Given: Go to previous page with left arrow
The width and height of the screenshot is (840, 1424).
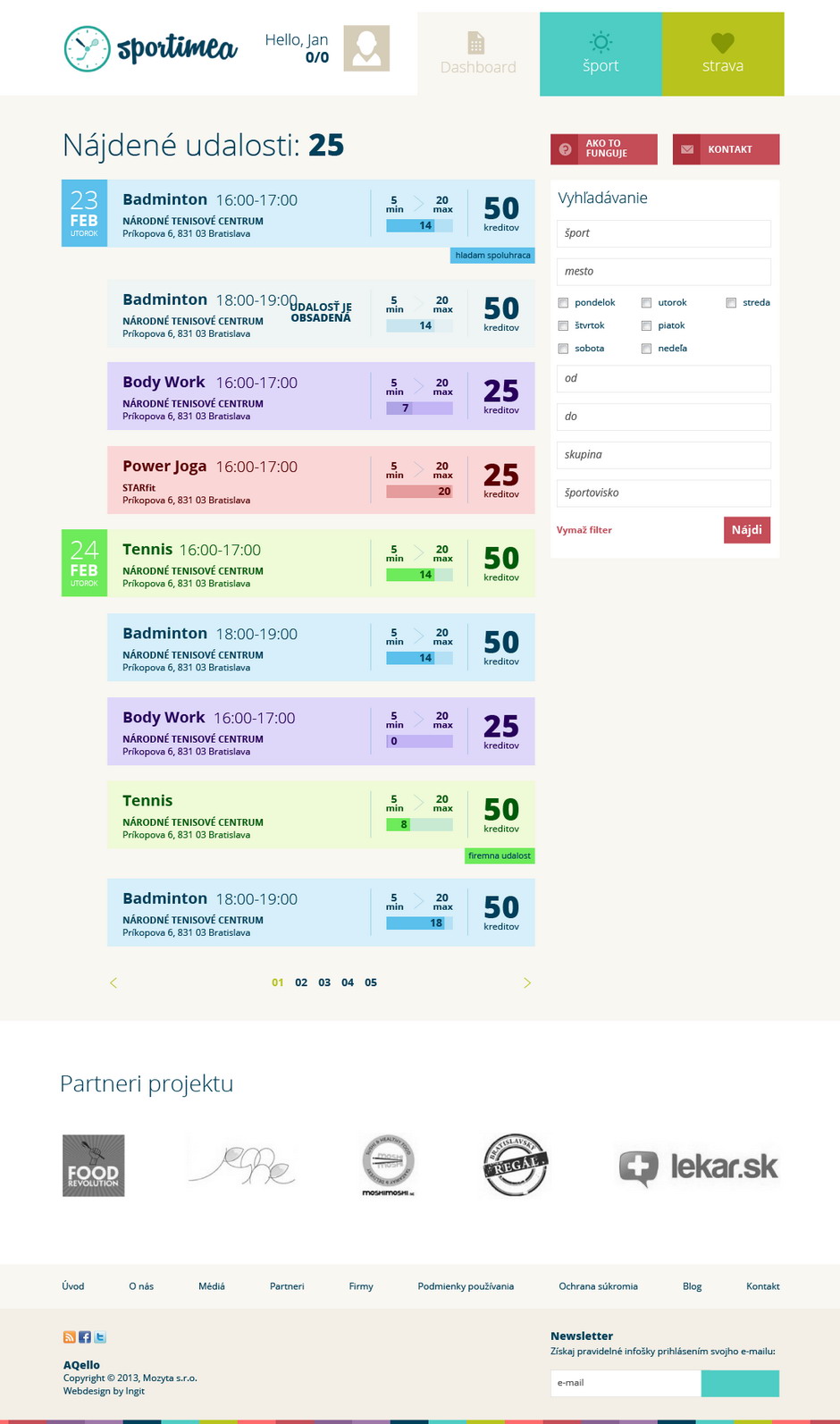Looking at the screenshot, I should pyautogui.click(x=113, y=982).
